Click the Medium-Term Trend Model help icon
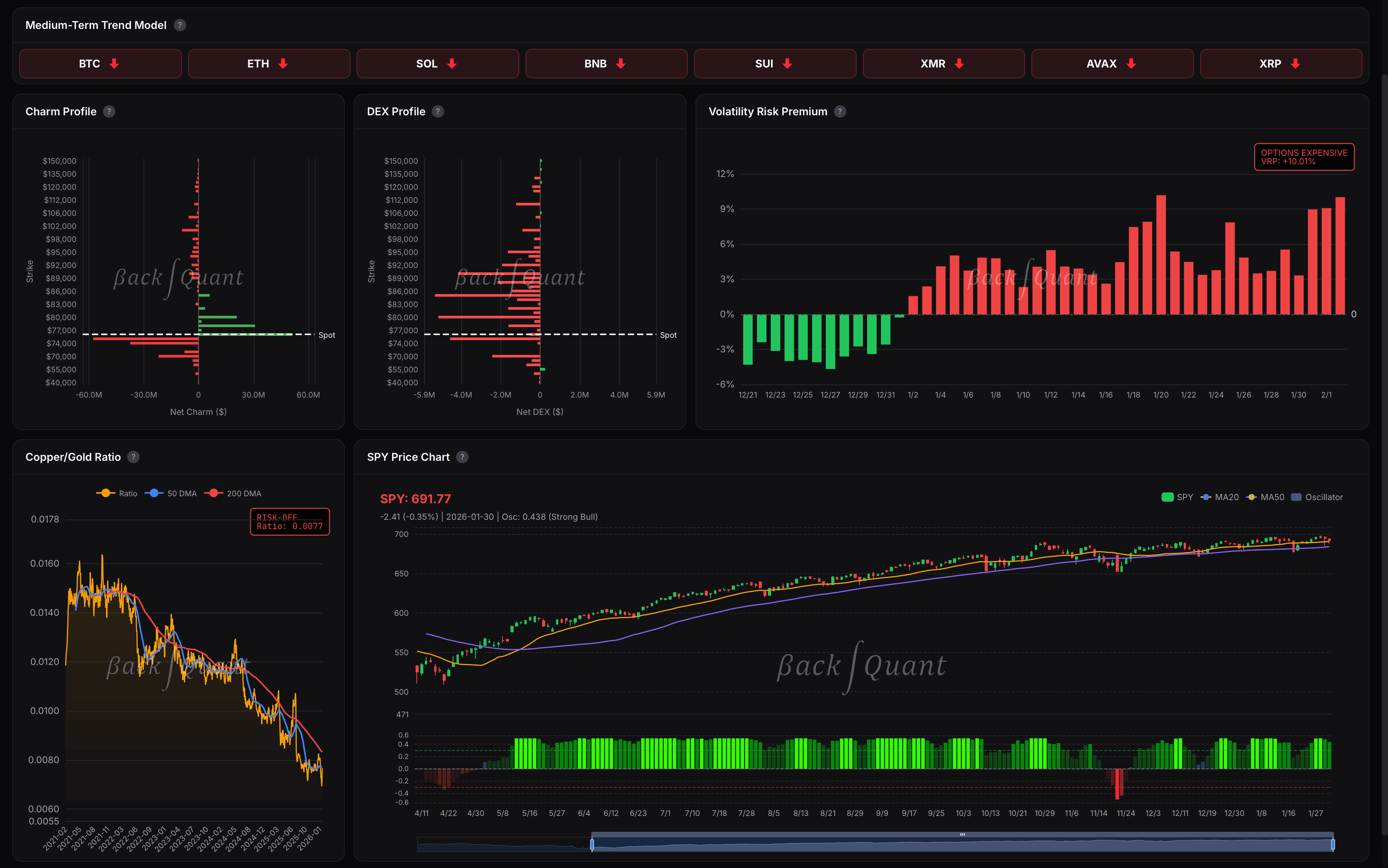 pos(180,25)
